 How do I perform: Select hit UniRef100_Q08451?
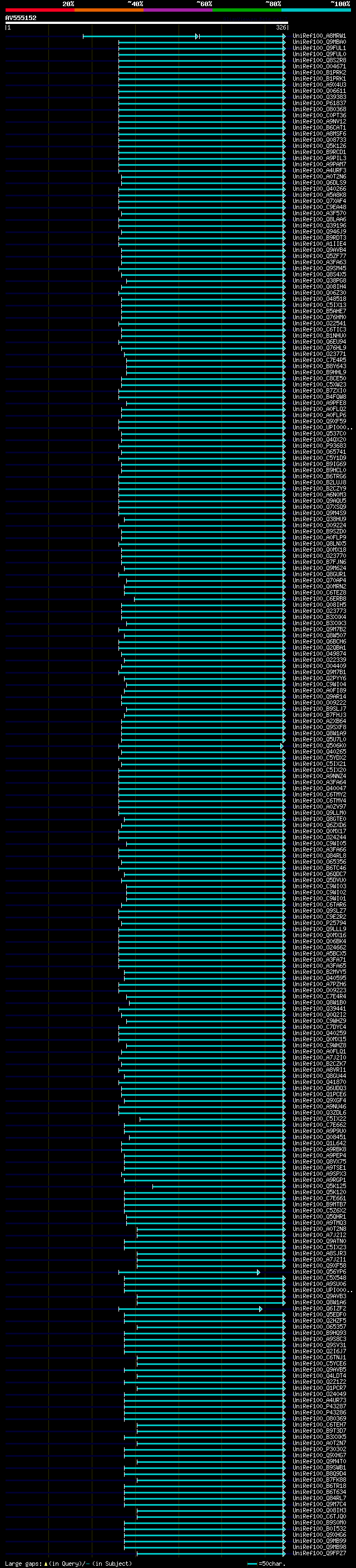click(x=319, y=1137)
